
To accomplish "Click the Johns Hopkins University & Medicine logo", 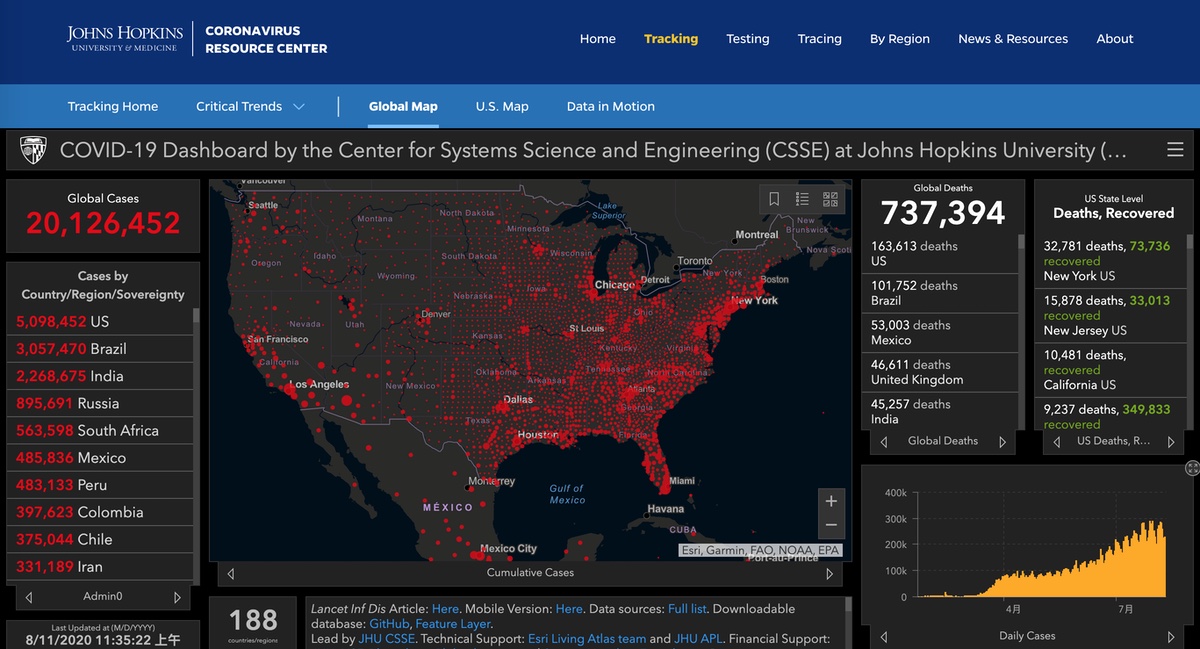I will click(125, 39).
